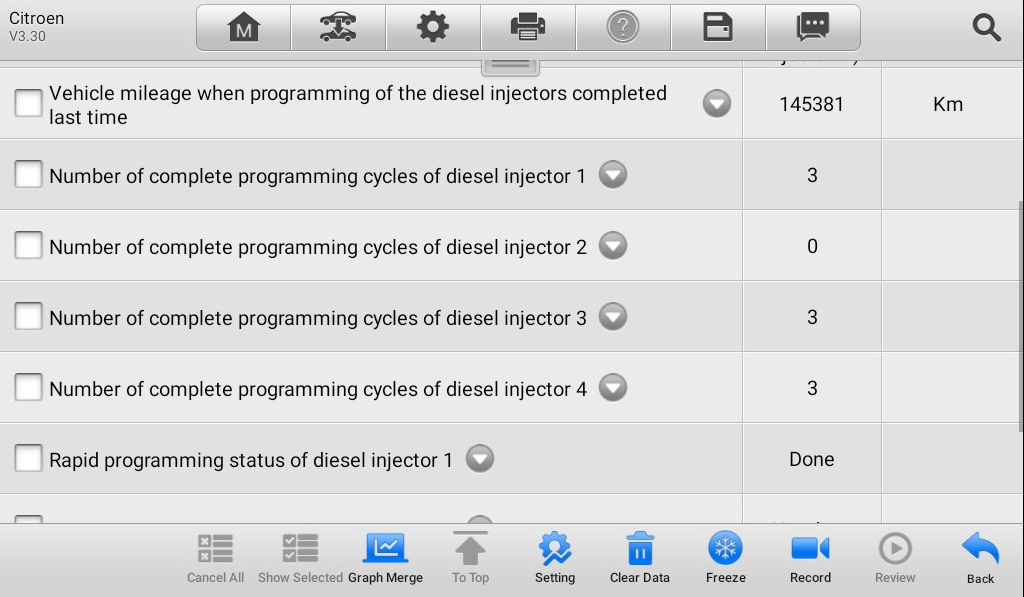Freeze the live data
The width and height of the screenshot is (1024, 597).
tap(726, 558)
